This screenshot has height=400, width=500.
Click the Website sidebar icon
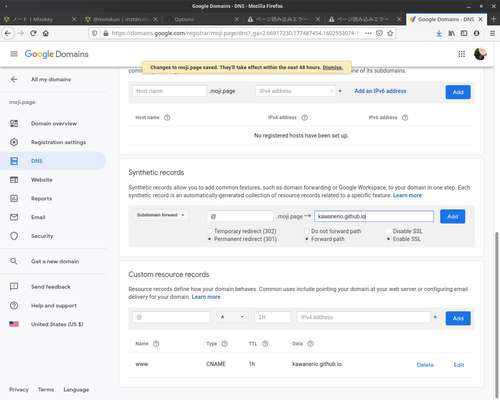click(14, 180)
